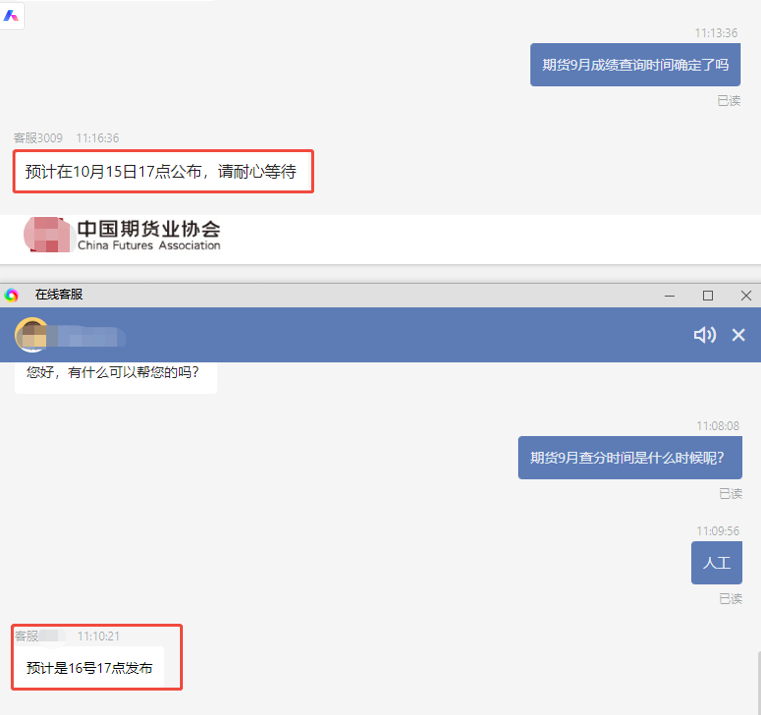Select the 人工 message bubble
Screen dimensions: 761x715
point(716,563)
